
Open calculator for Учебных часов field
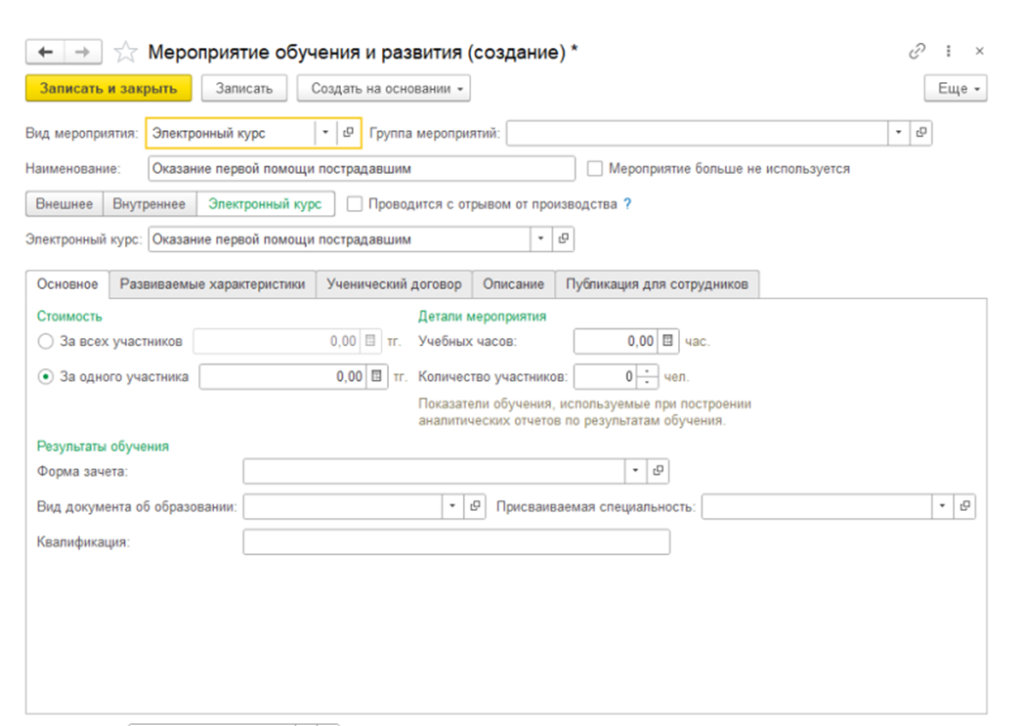(668, 341)
